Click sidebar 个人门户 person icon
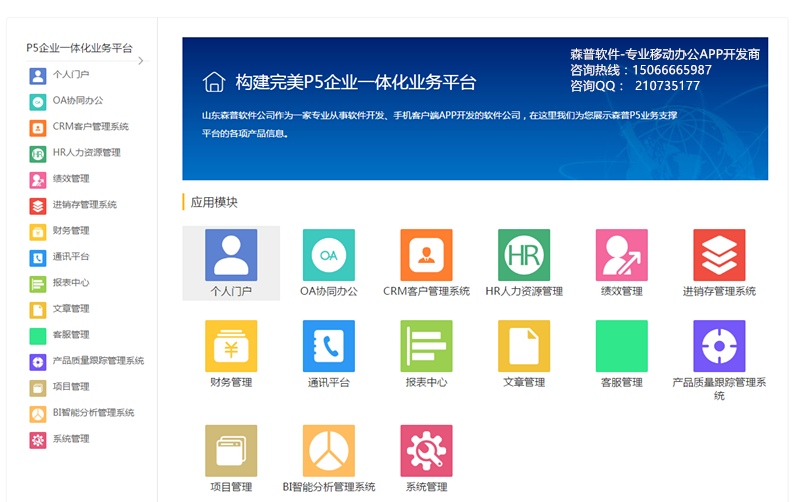 (38, 76)
